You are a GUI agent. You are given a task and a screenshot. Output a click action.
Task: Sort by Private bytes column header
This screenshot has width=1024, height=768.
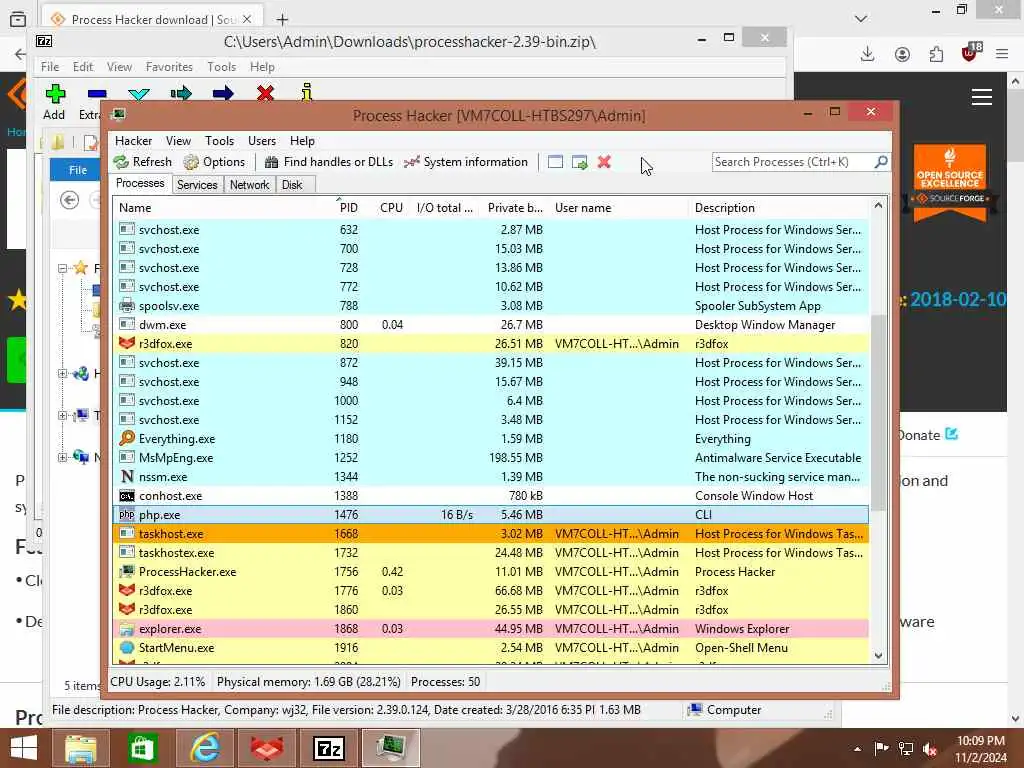(515, 208)
